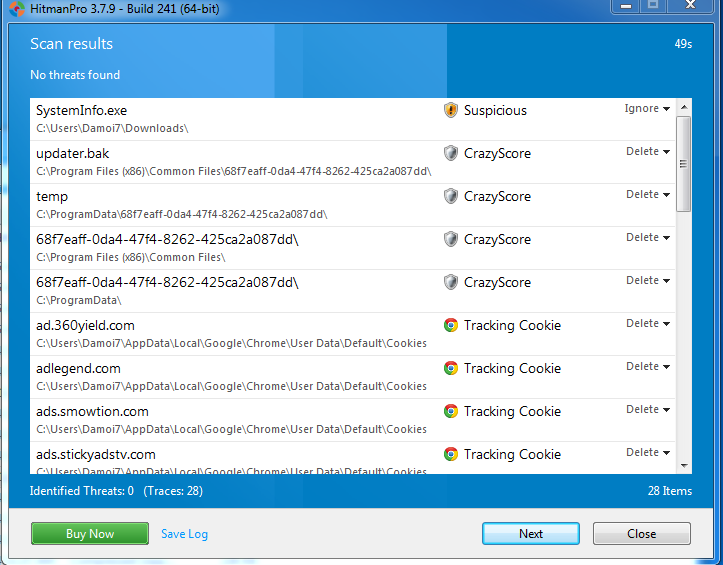Click shield icon of Common Files 68f7eaff folder row
Image resolution: width=723 pixels, height=565 pixels.
tap(450, 239)
